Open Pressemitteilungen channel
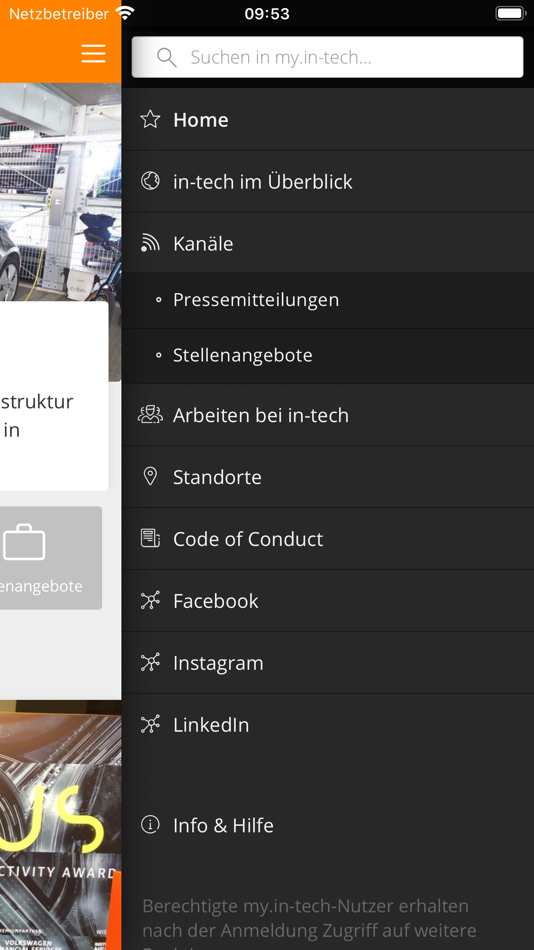 [328, 300]
